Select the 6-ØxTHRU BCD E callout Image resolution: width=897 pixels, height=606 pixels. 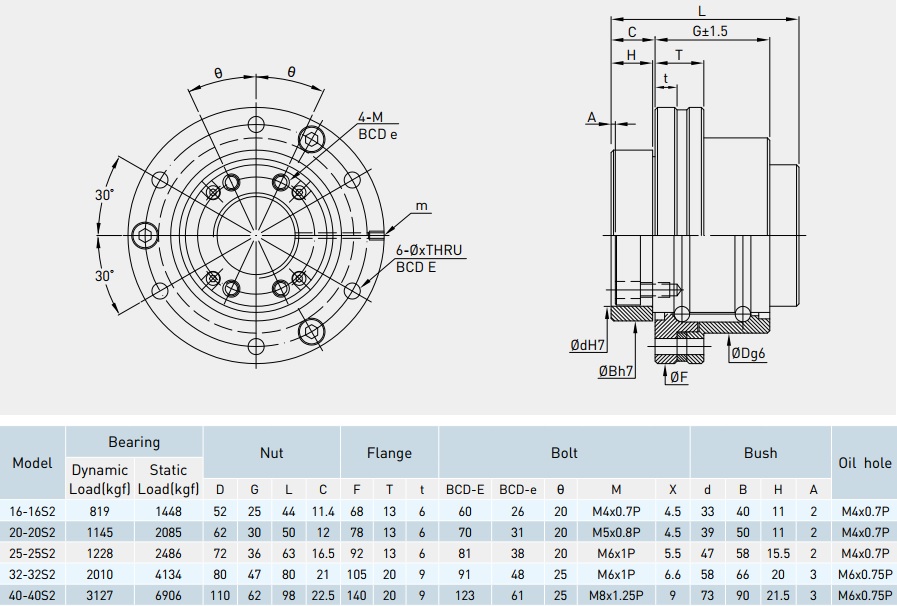pyautogui.click(x=428, y=258)
